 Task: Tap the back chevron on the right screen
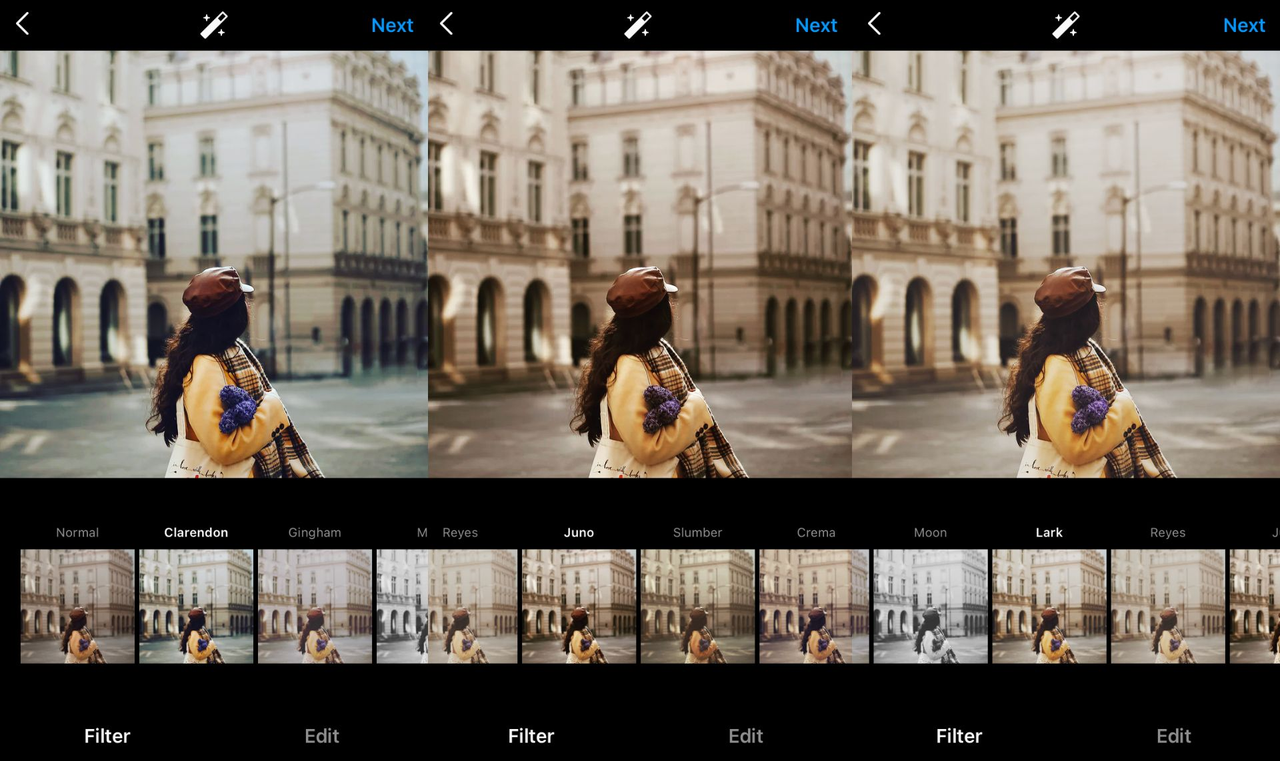pos(874,24)
